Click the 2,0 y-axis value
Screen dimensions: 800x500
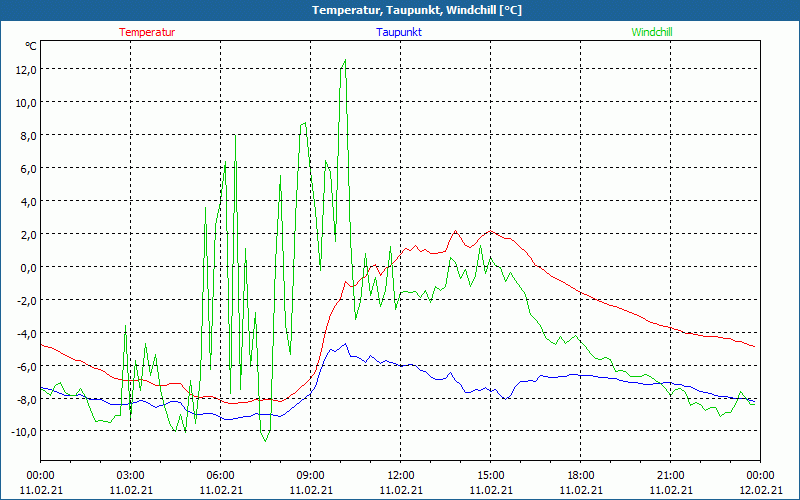click(29, 234)
